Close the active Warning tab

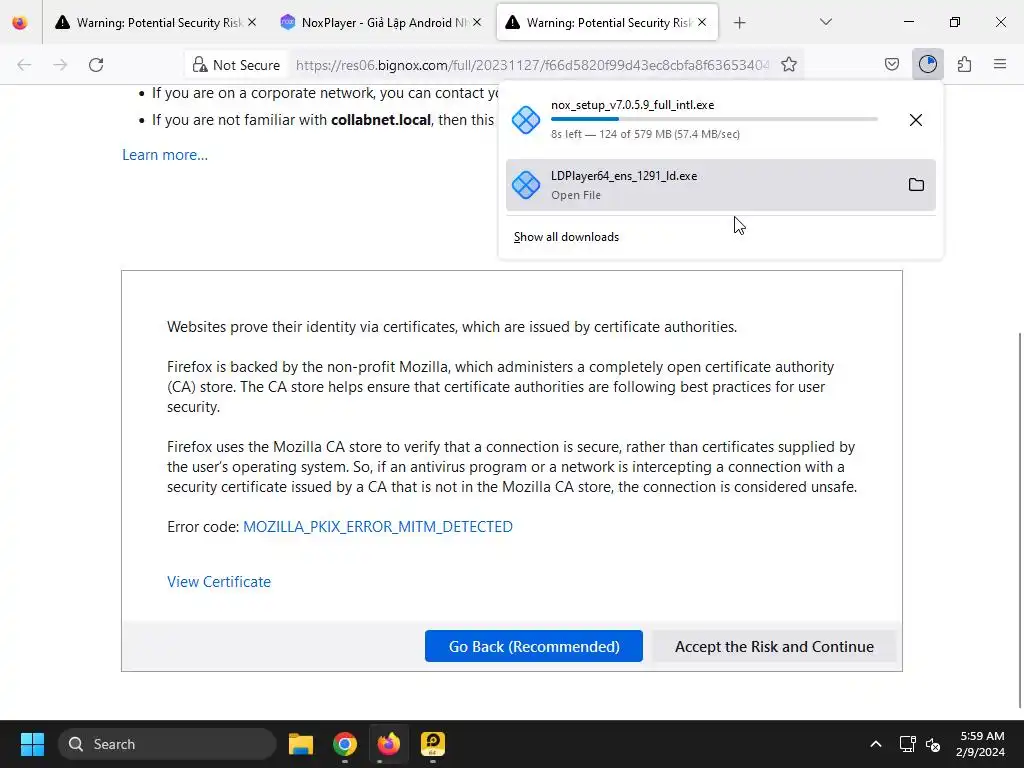701,22
